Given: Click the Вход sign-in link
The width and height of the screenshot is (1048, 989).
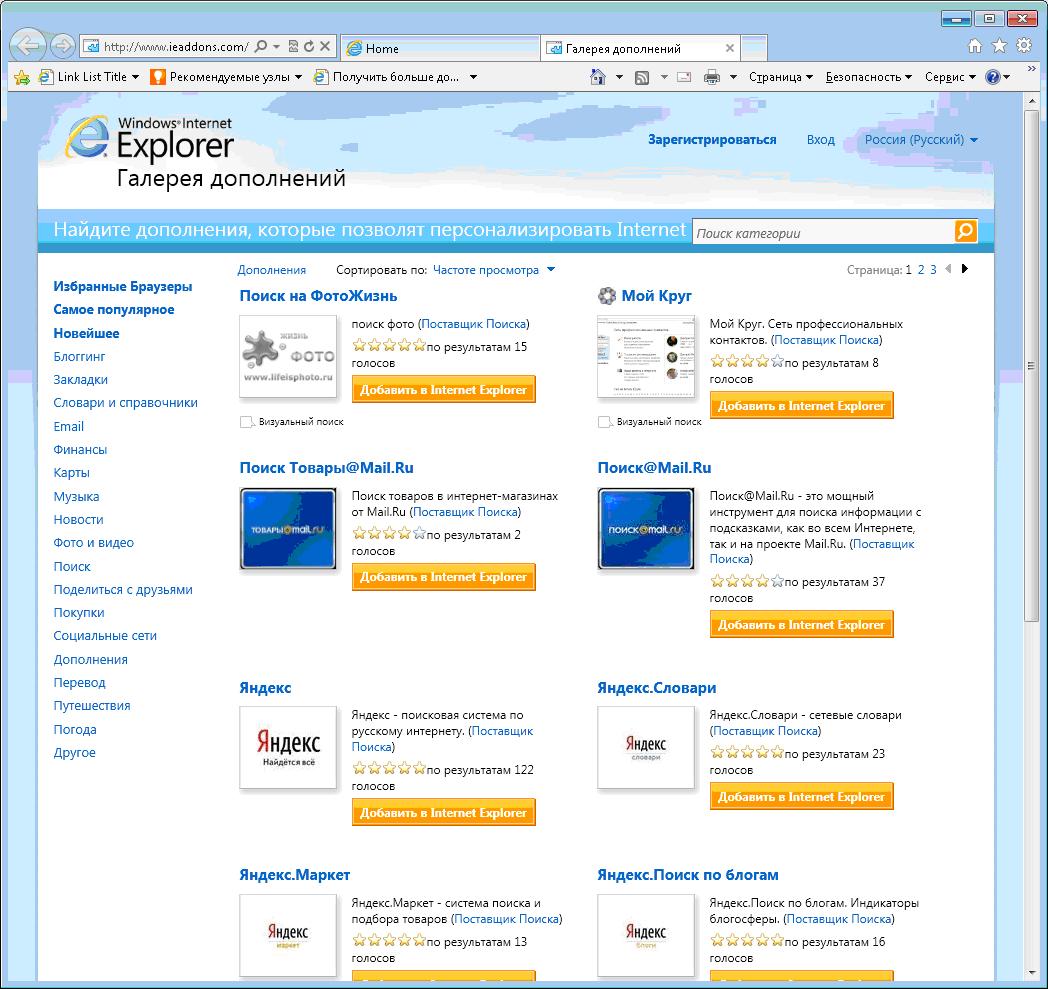Looking at the screenshot, I should [820, 140].
